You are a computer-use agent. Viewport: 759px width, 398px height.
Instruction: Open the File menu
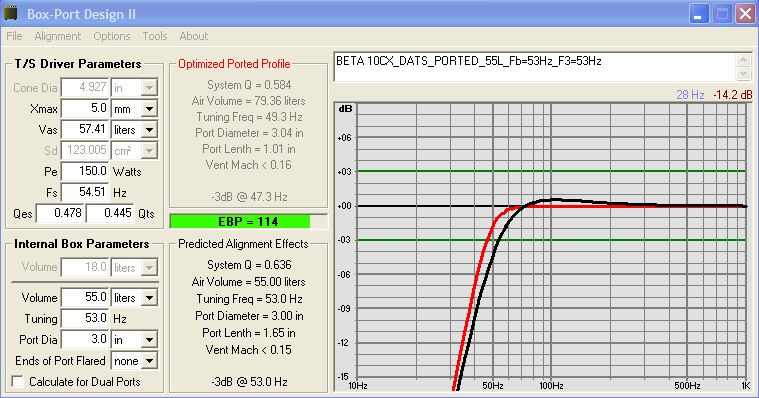pos(14,36)
